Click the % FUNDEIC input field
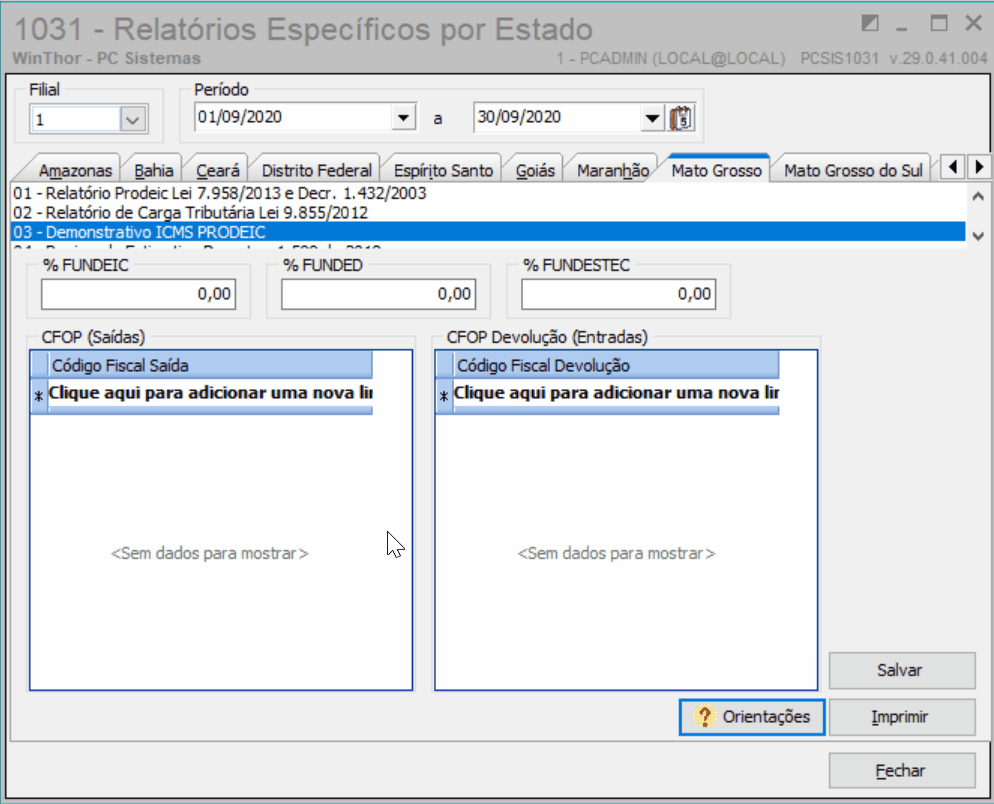The image size is (994, 804). [138, 294]
